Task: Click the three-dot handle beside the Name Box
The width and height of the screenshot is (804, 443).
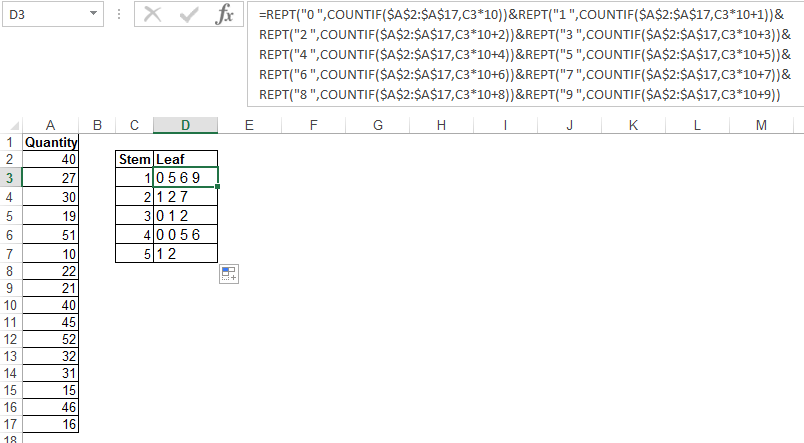Action: click(x=119, y=14)
